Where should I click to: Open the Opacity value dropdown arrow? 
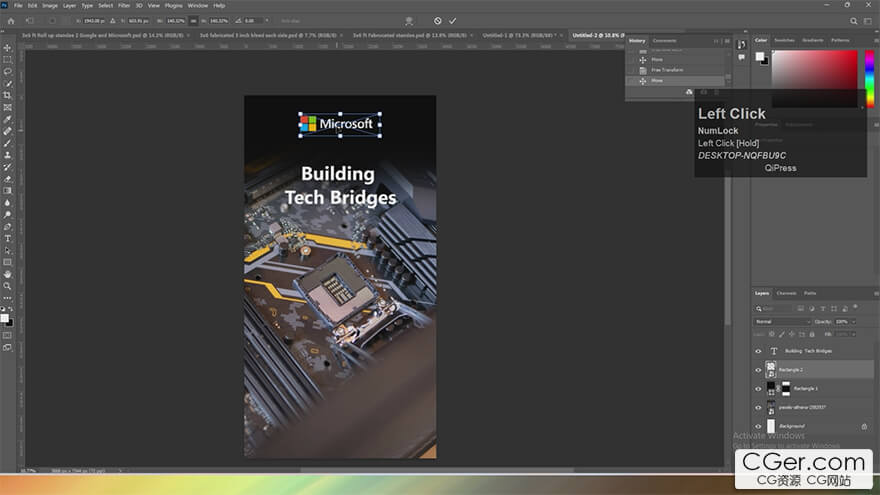coord(853,322)
